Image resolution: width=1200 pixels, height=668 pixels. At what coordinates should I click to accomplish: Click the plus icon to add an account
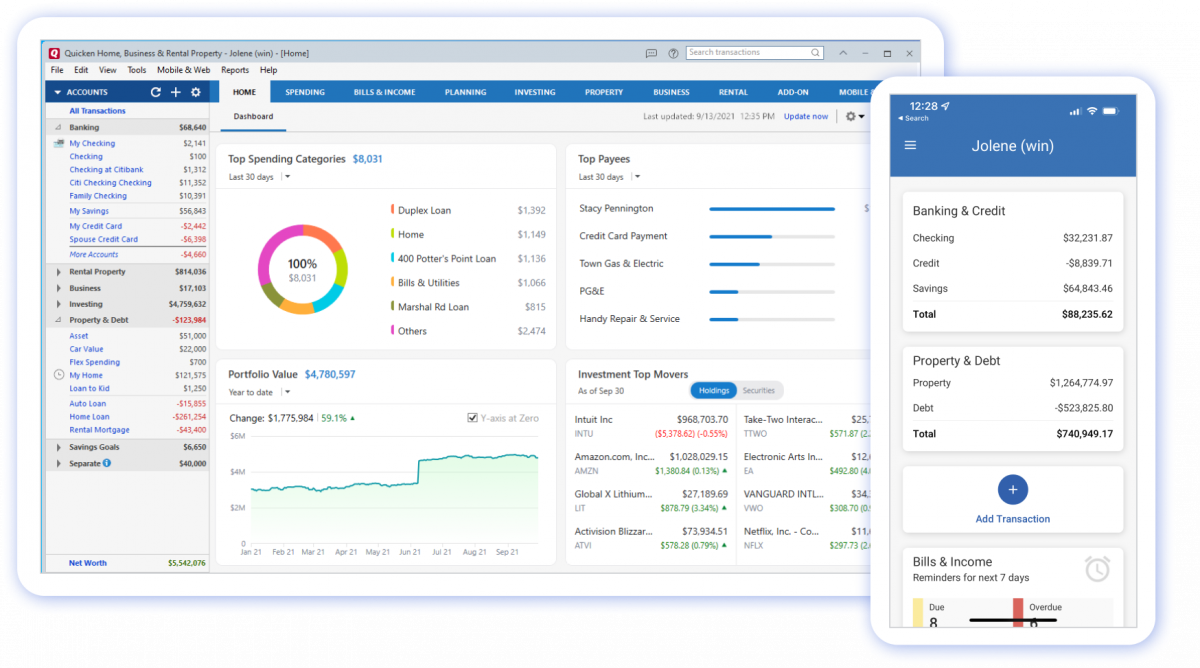[176, 92]
